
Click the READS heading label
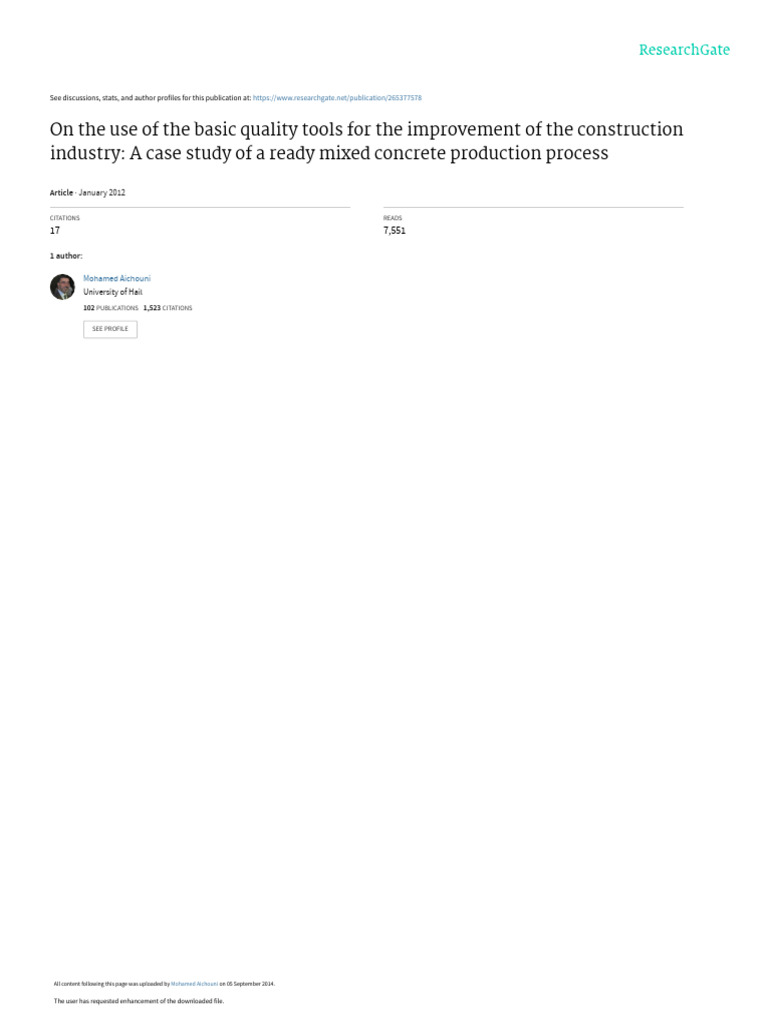(392, 218)
